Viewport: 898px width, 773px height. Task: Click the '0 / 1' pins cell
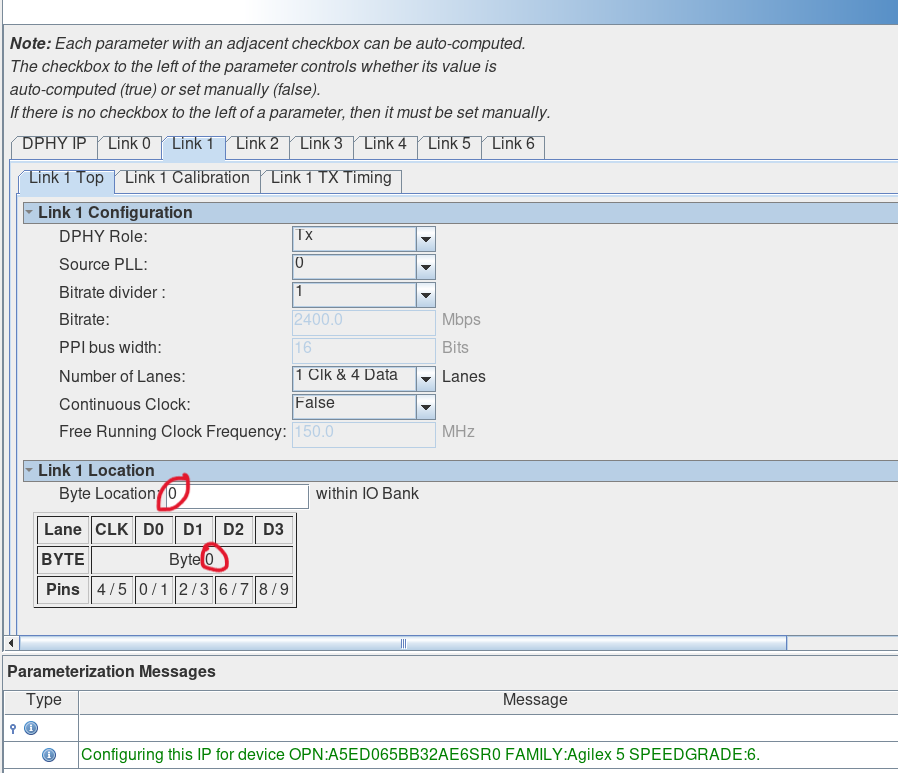pos(153,590)
